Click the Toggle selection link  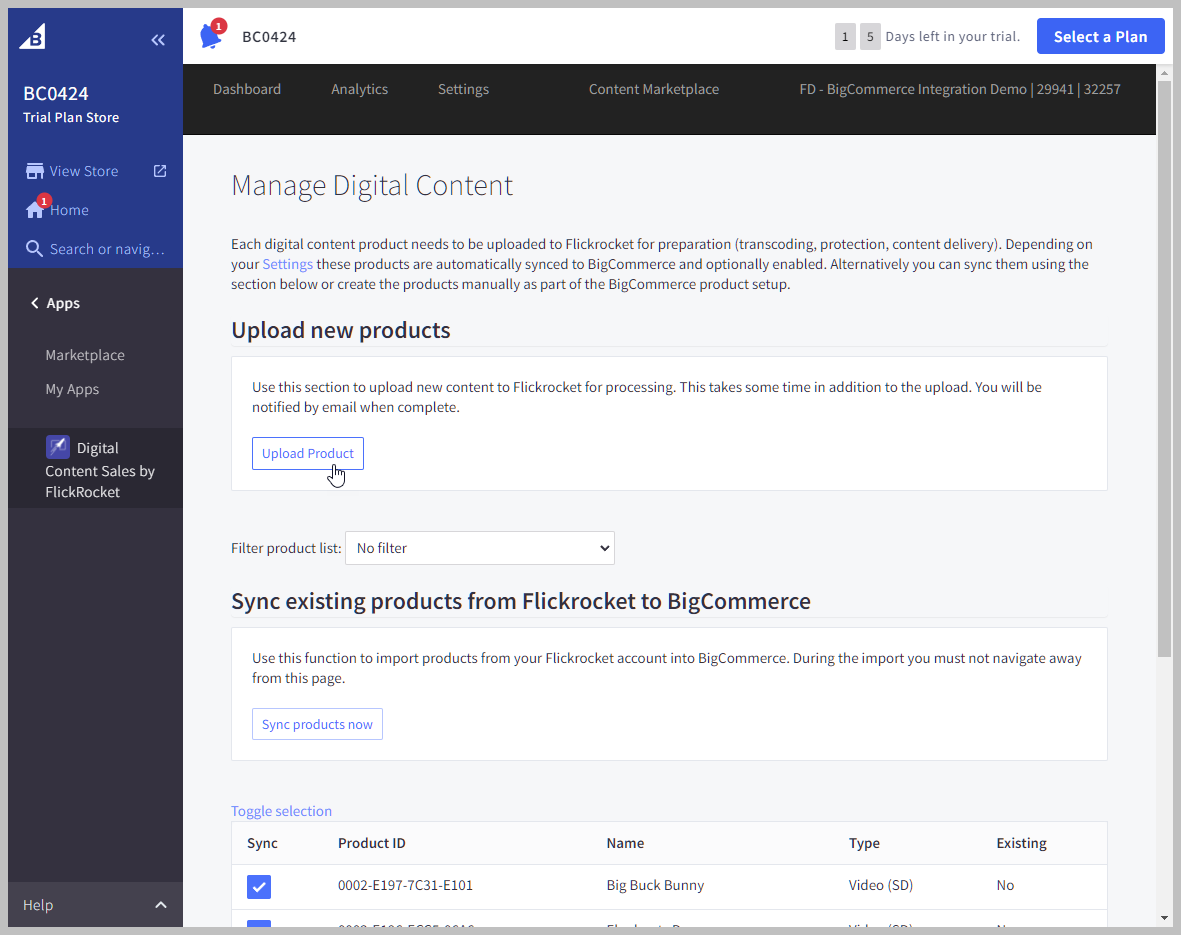[x=281, y=811]
